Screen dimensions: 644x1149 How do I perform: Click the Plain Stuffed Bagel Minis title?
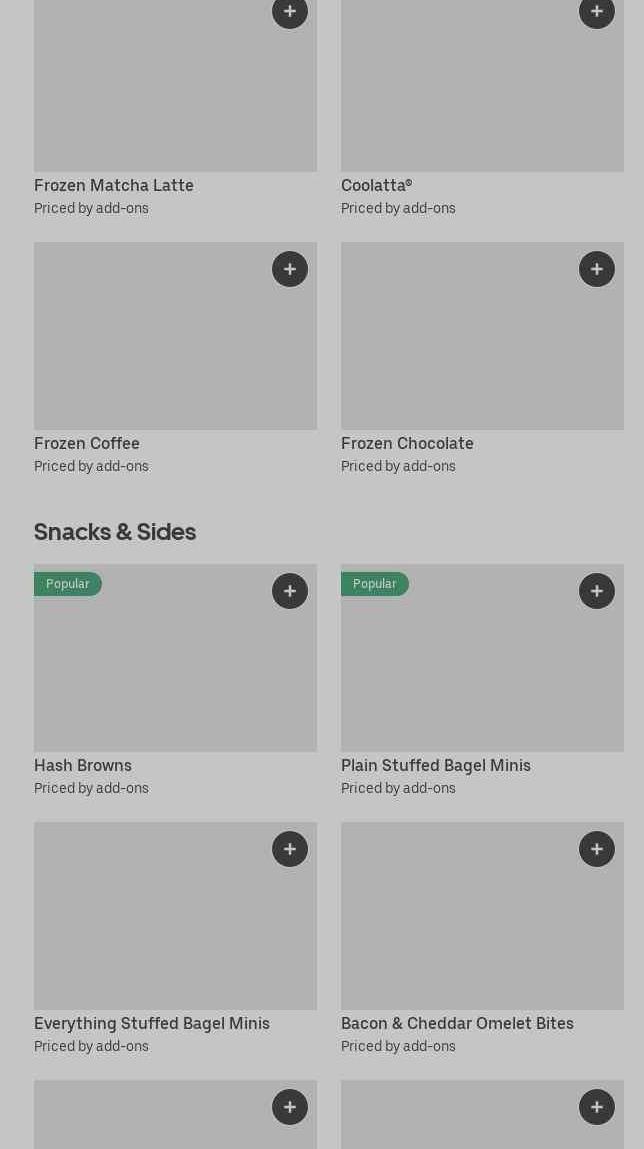click(436, 765)
